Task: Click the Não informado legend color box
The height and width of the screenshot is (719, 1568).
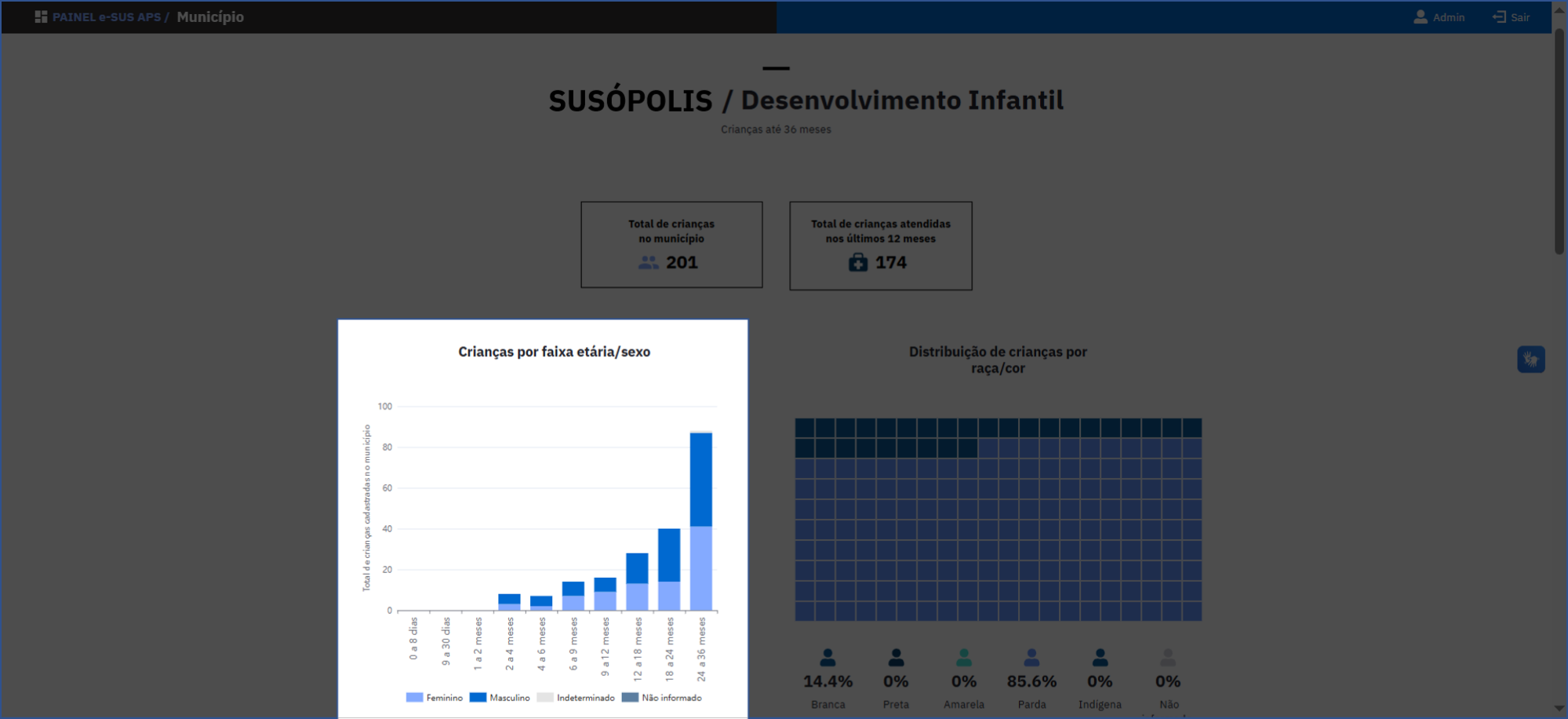Action: (629, 698)
